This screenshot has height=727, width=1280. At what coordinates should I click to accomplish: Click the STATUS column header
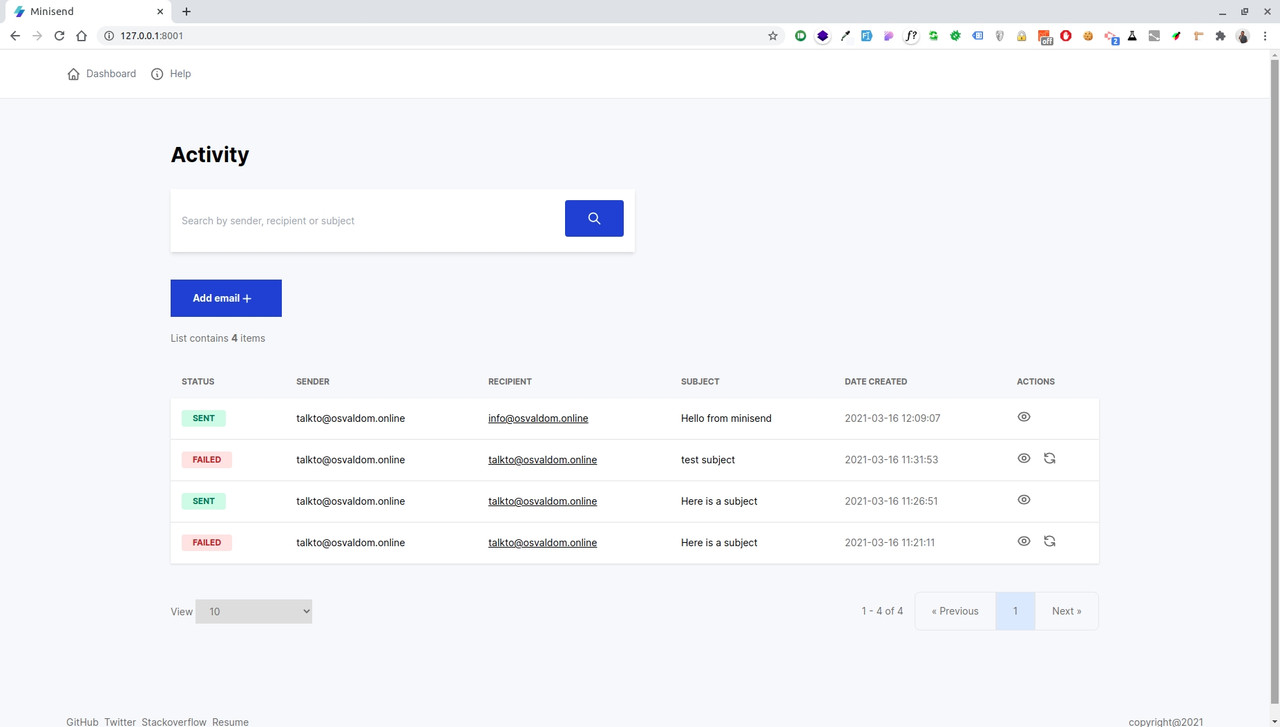[198, 382]
